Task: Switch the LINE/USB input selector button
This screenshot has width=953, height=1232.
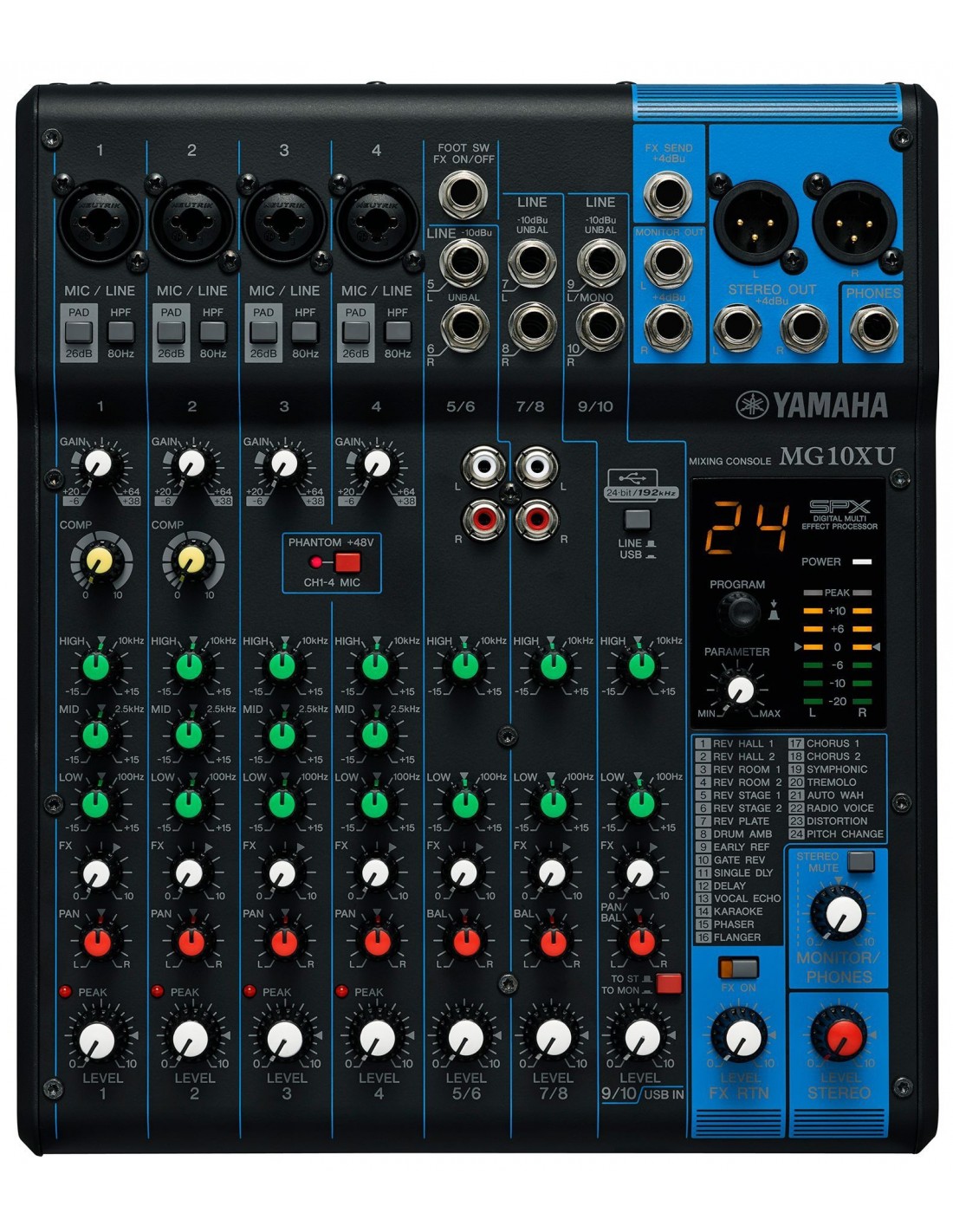Action: click(x=637, y=520)
